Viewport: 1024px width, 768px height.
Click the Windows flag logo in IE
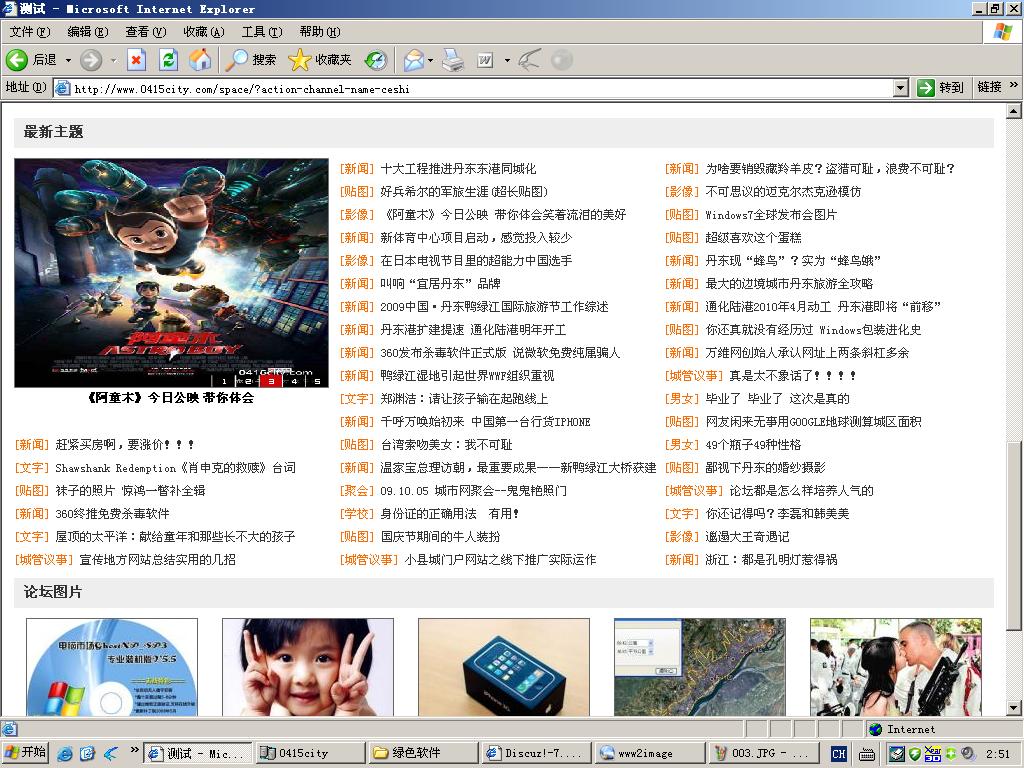[1002, 31]
